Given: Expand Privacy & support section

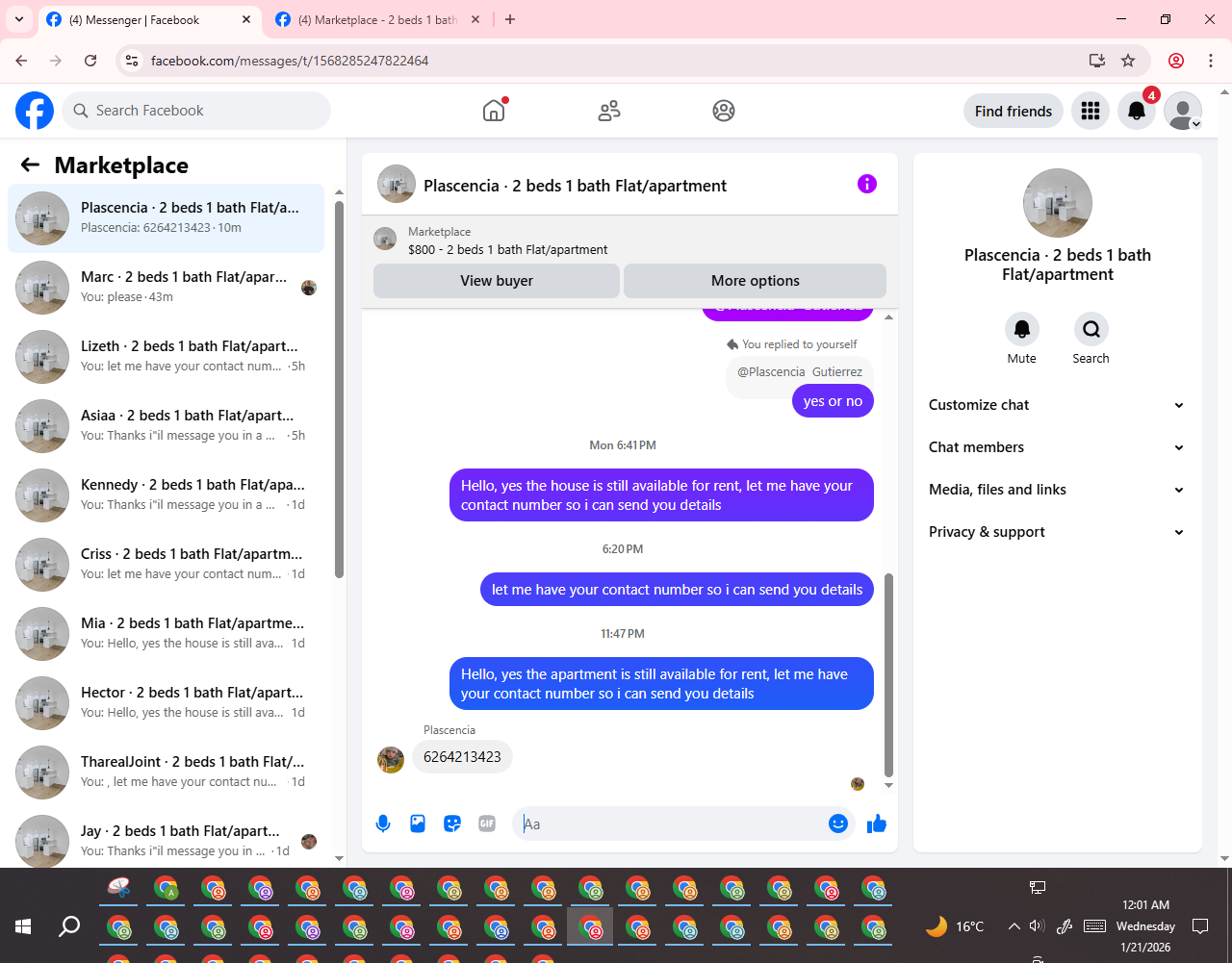Looking at the screenshot, I should point(1056,532).
